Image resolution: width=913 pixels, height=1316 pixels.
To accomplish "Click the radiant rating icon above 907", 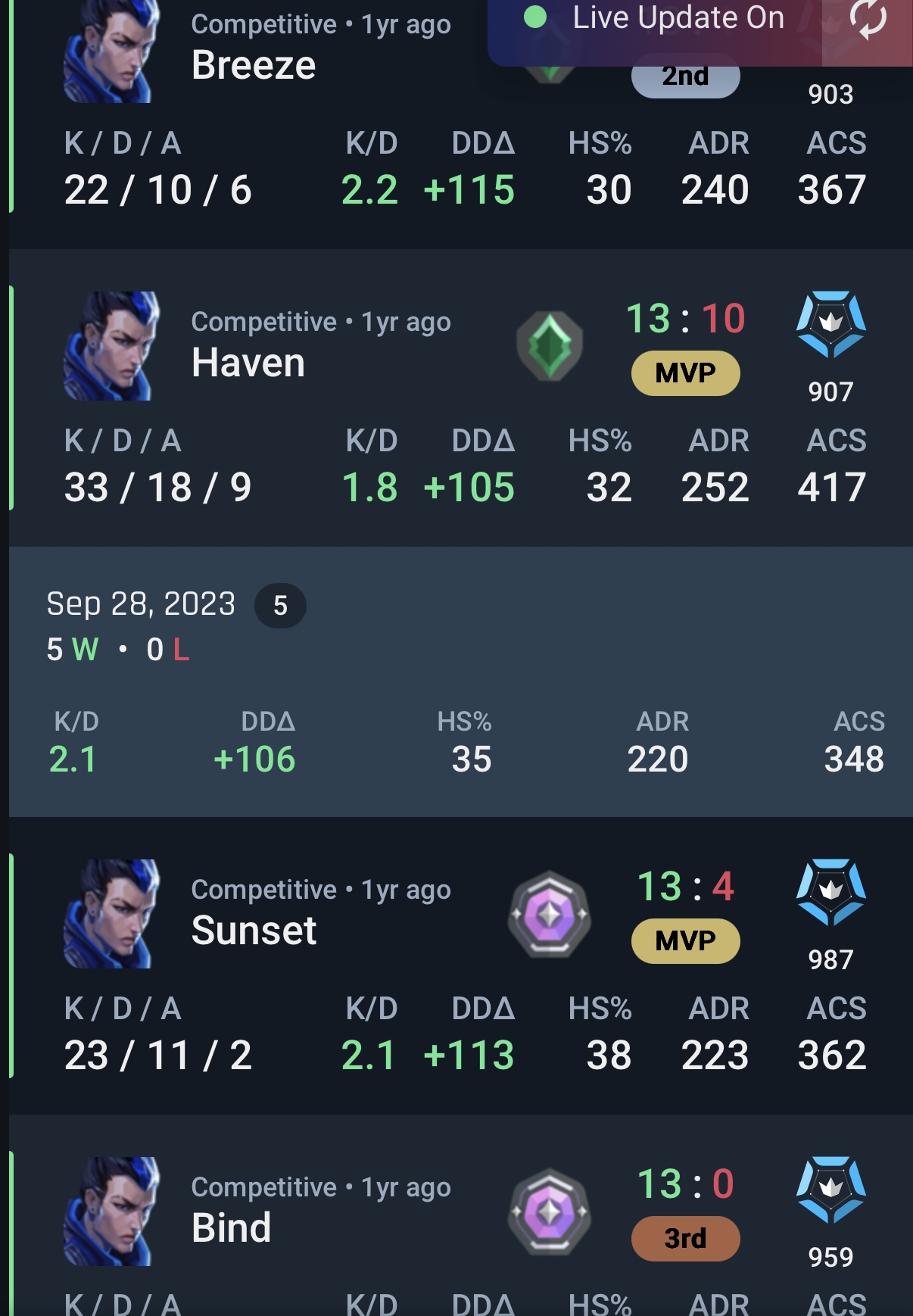I will point(830,324).
